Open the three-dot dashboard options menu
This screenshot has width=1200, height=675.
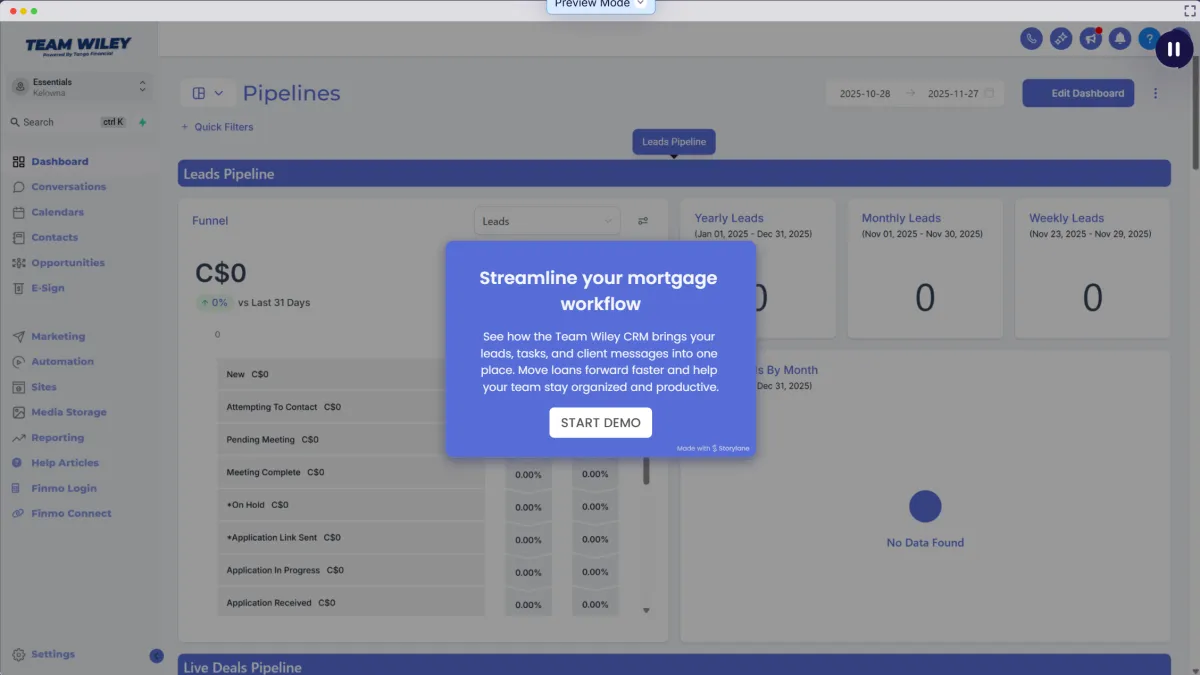pos(1156,93)
